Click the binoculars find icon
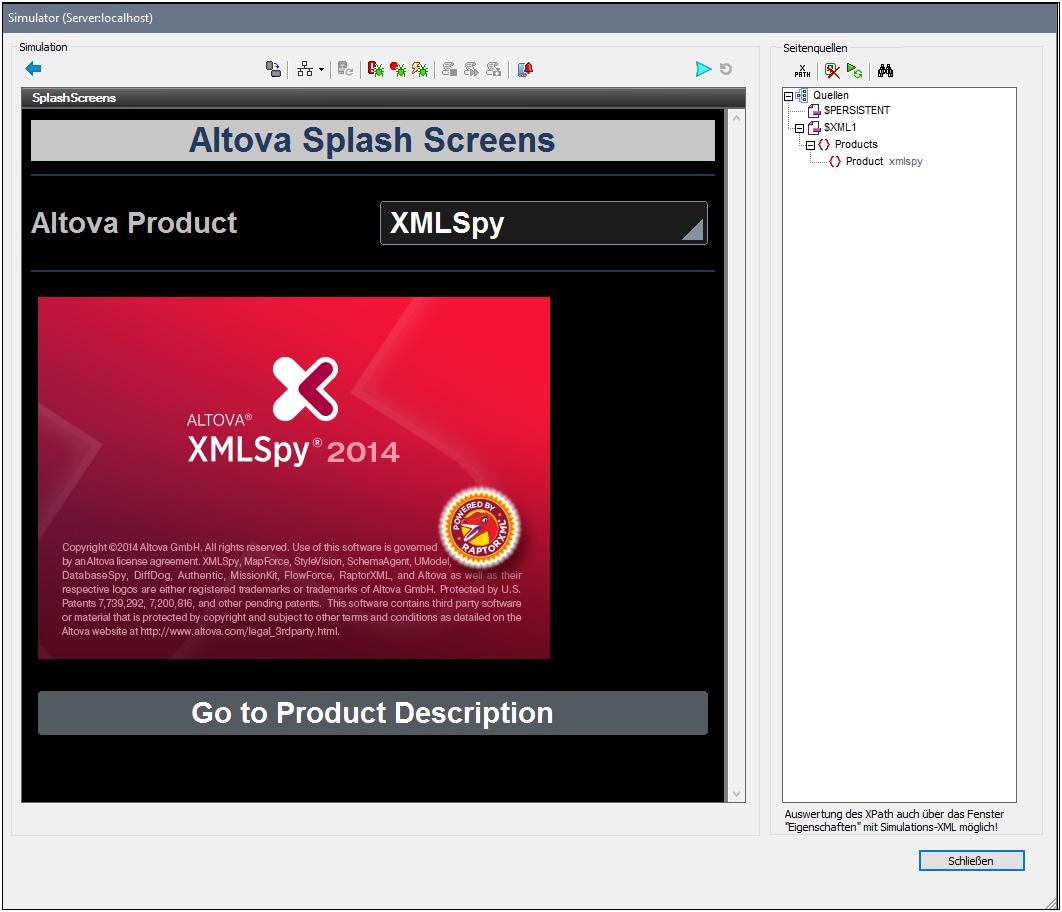 tap(885, 71)
